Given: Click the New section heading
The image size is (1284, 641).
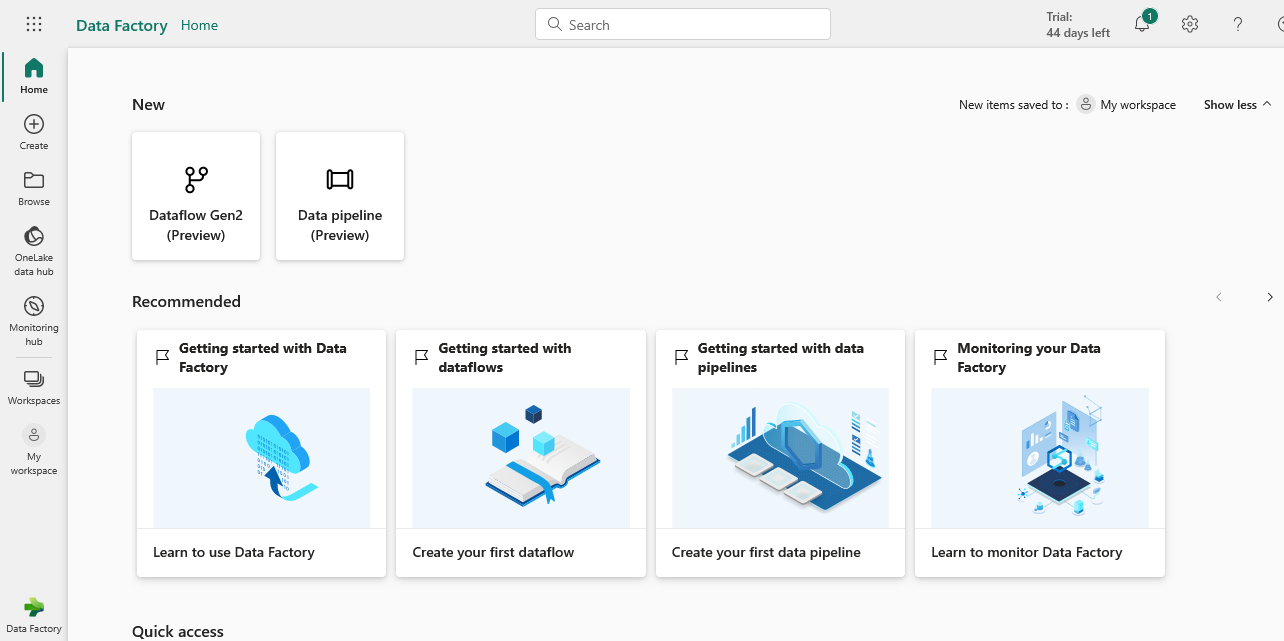Looking at the screenshot, I should (148, 105).
